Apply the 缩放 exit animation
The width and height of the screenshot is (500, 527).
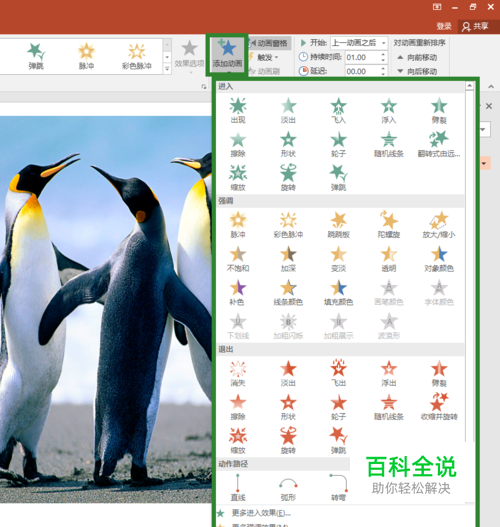pos(238,441)
